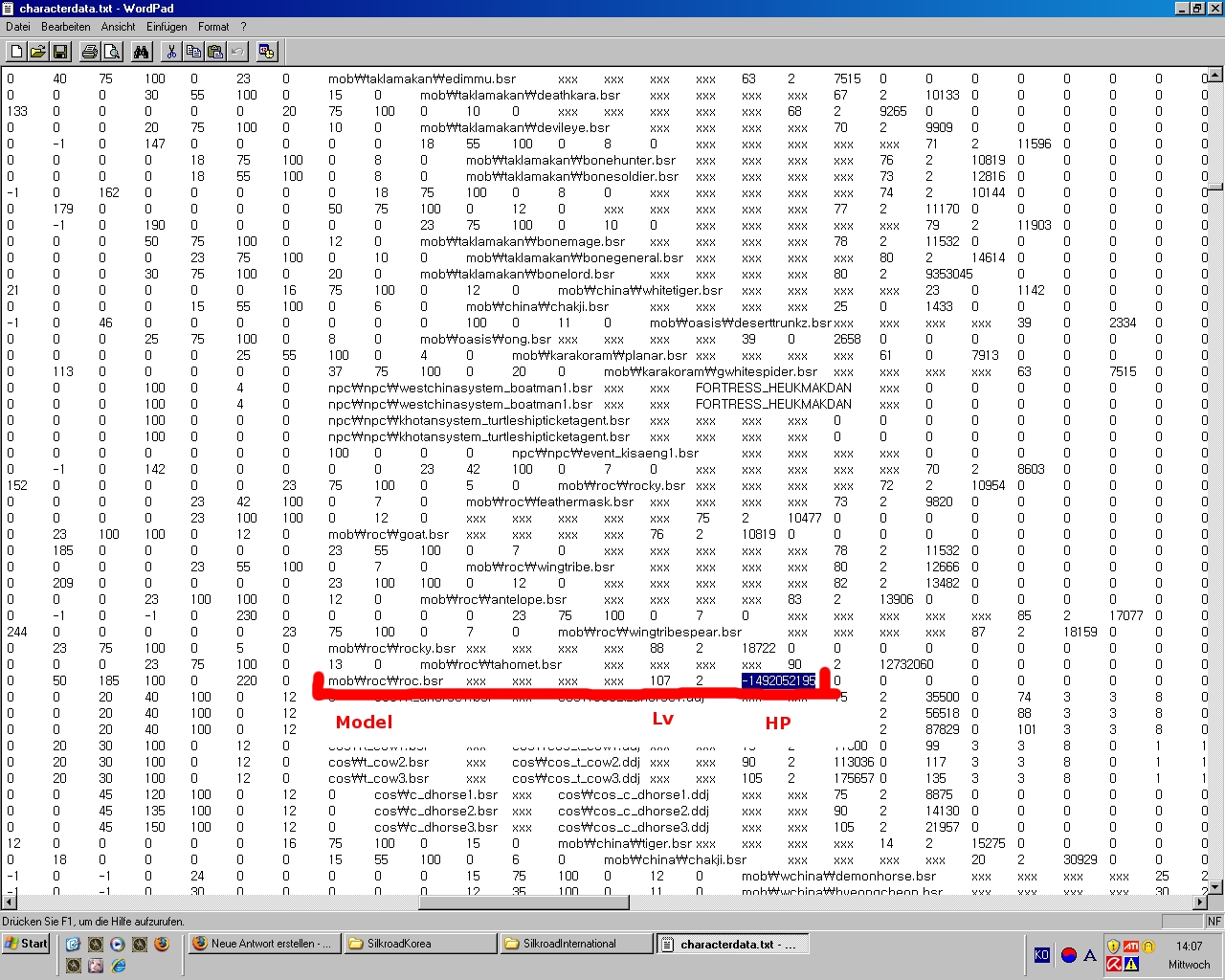Click the New document toolbar icon

click(16, 52)
